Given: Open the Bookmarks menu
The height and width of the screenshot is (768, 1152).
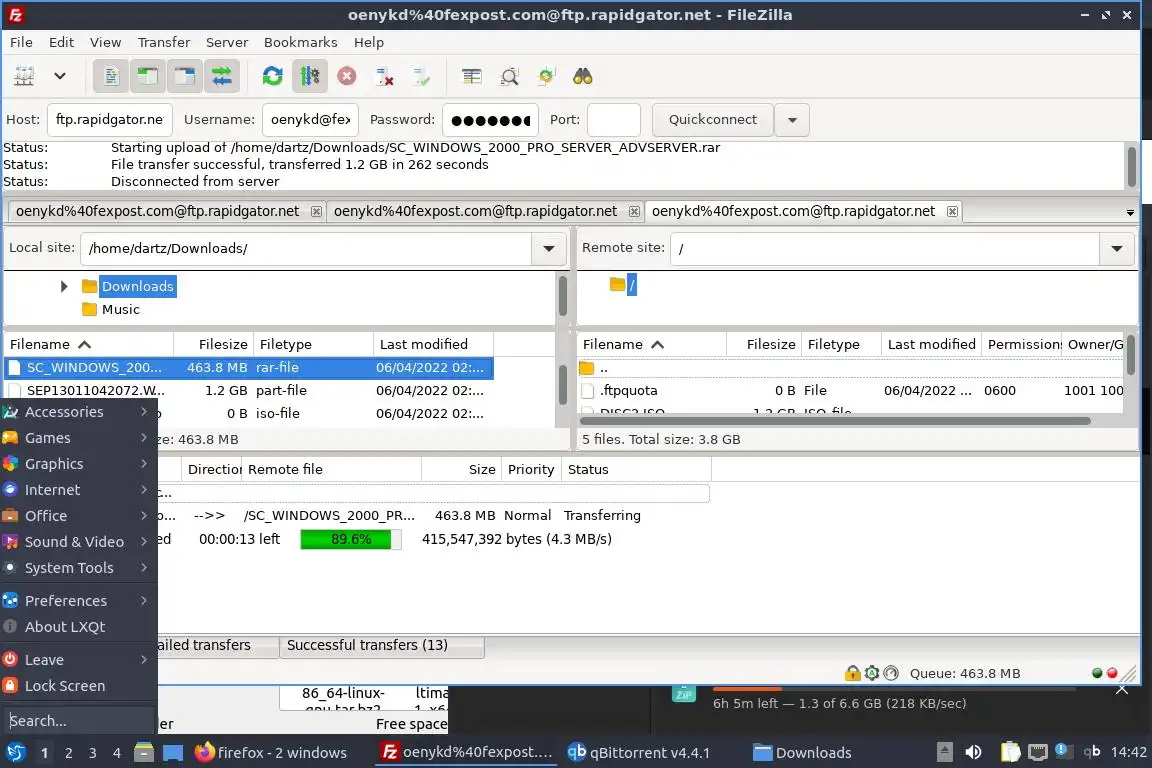Looking at the screenshot, I should [x=300, y=42].
